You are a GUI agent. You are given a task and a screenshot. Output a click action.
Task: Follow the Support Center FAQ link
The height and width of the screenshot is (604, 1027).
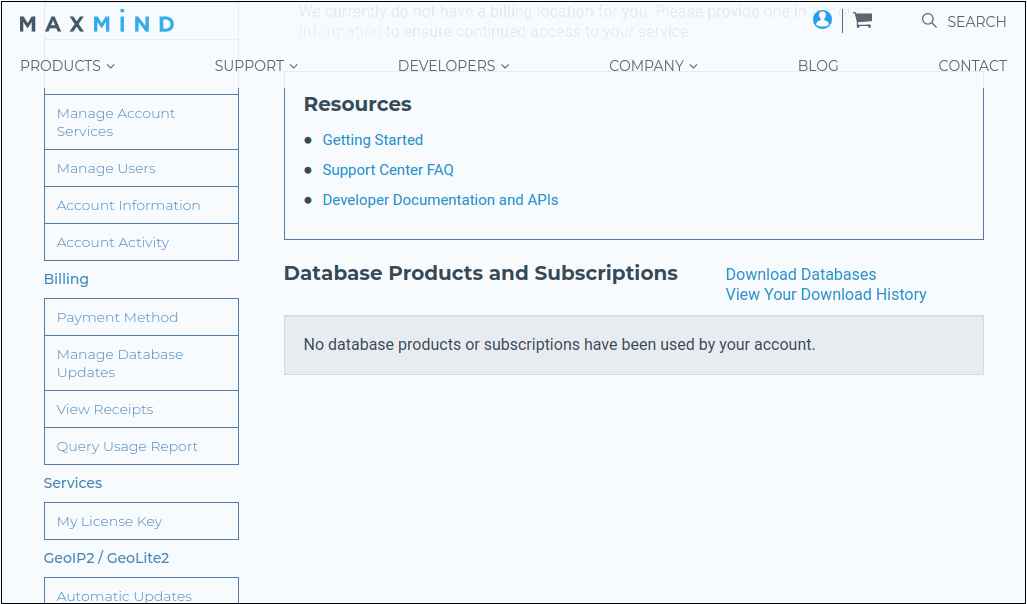tap(388, 170)
